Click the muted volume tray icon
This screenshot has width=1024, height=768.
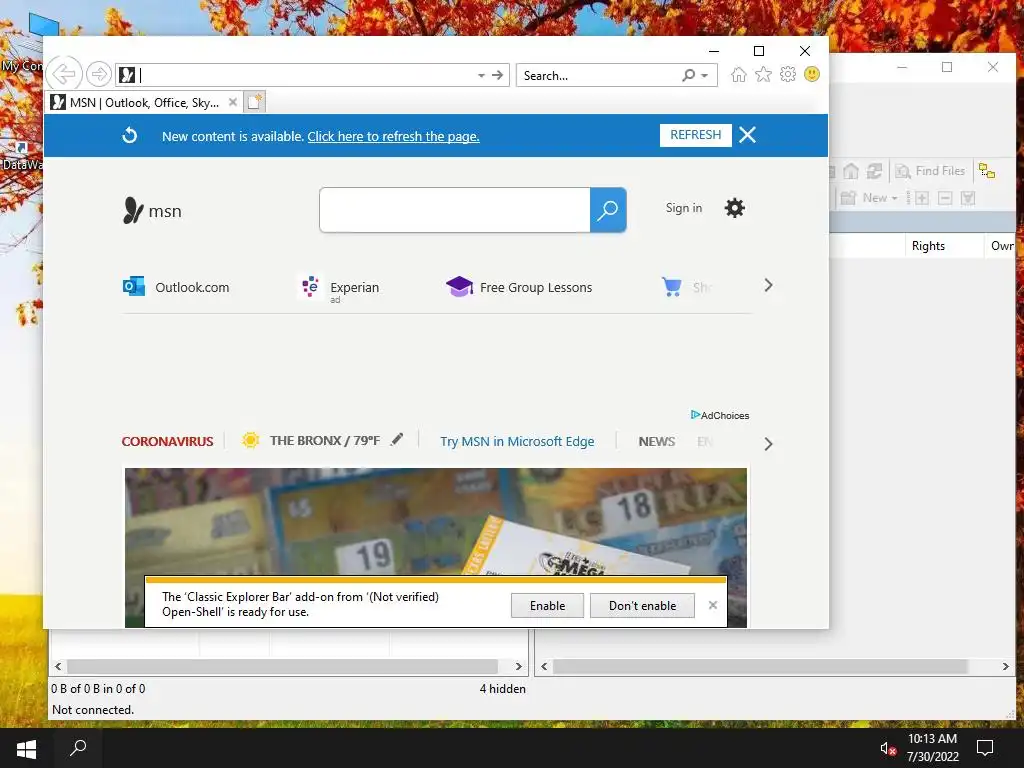coord(888,748)
